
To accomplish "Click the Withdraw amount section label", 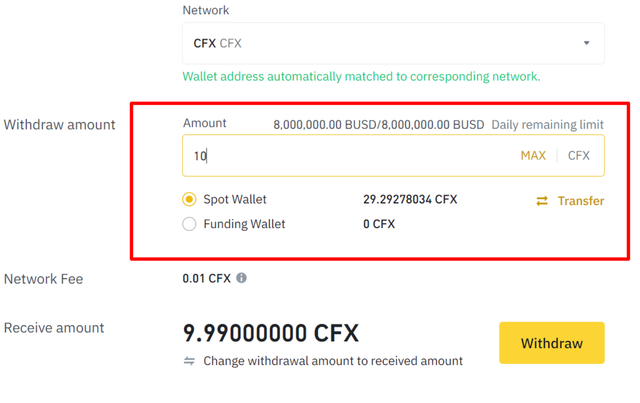I will click(x=60, y=125).
